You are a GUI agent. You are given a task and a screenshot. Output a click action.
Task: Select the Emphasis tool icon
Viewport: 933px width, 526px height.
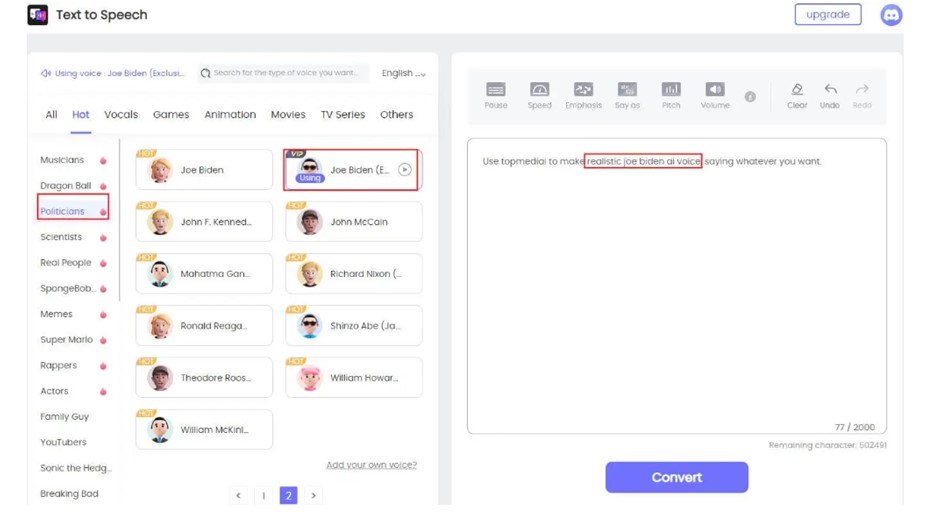[583, 90]
